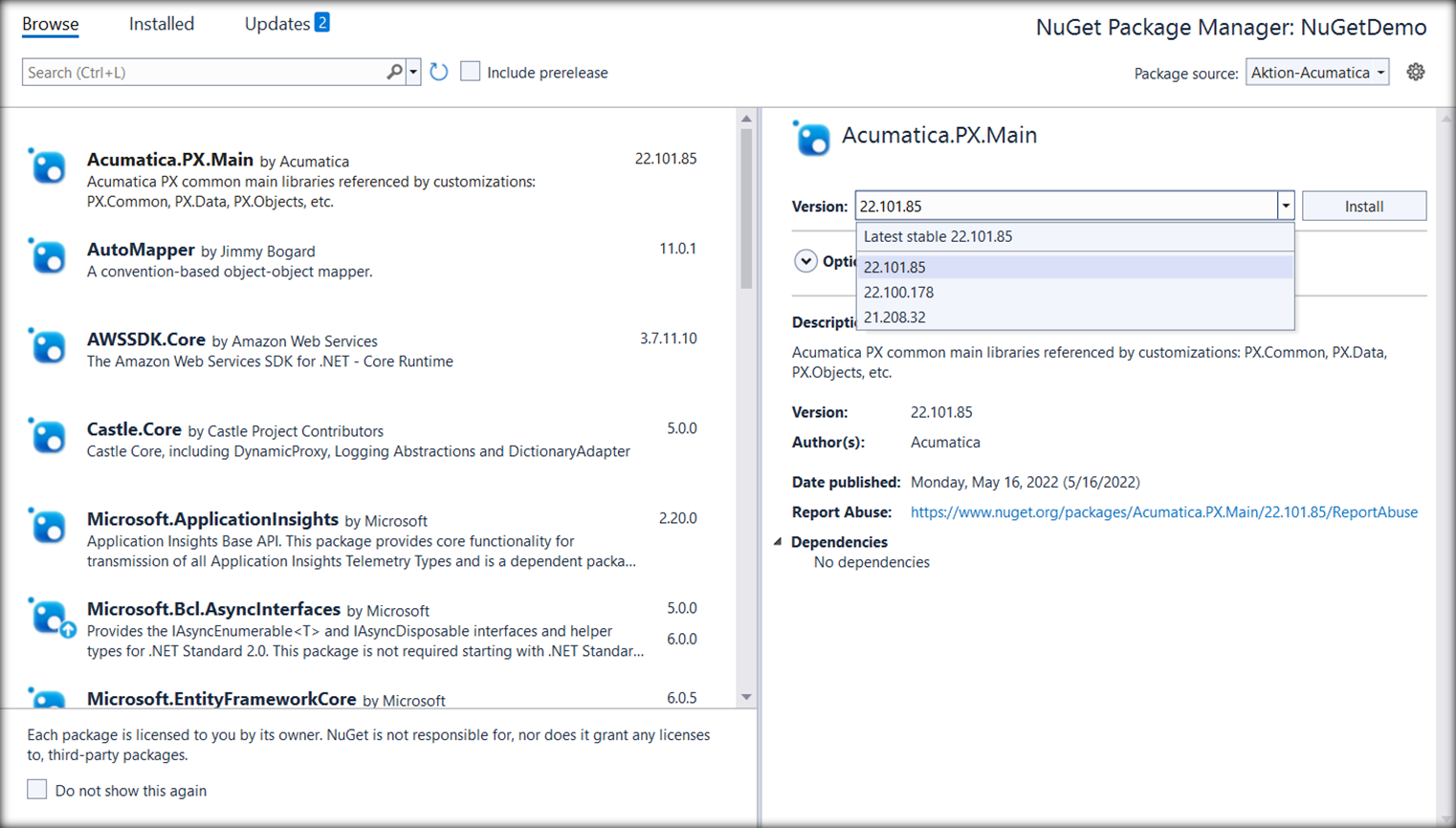Check Do not show this again
This screenshot has width=1456, height=828.
point(37,790)
